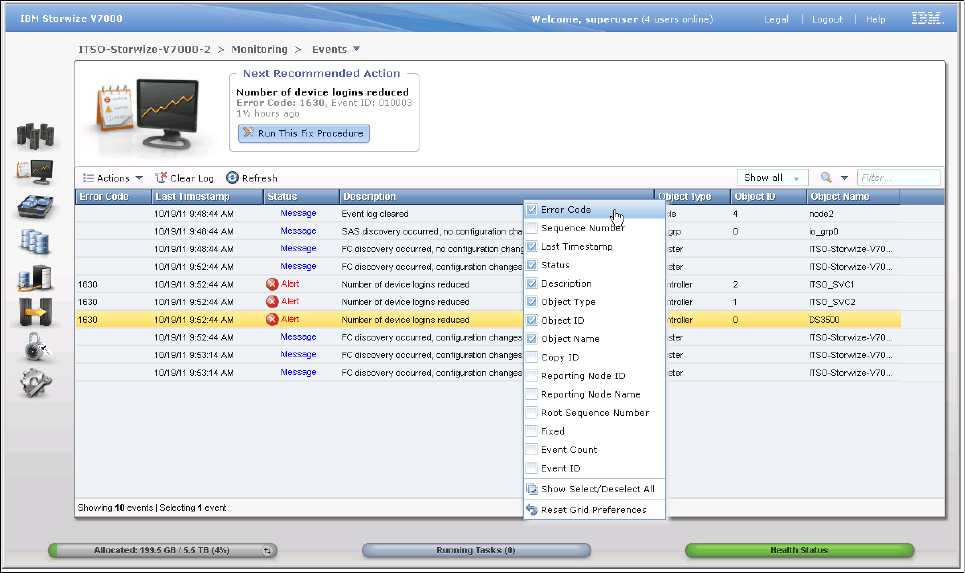The width and height of the screenshot is (965, 573).
Task: Open the Volumes sidebar icon
Action: (35, 242)
